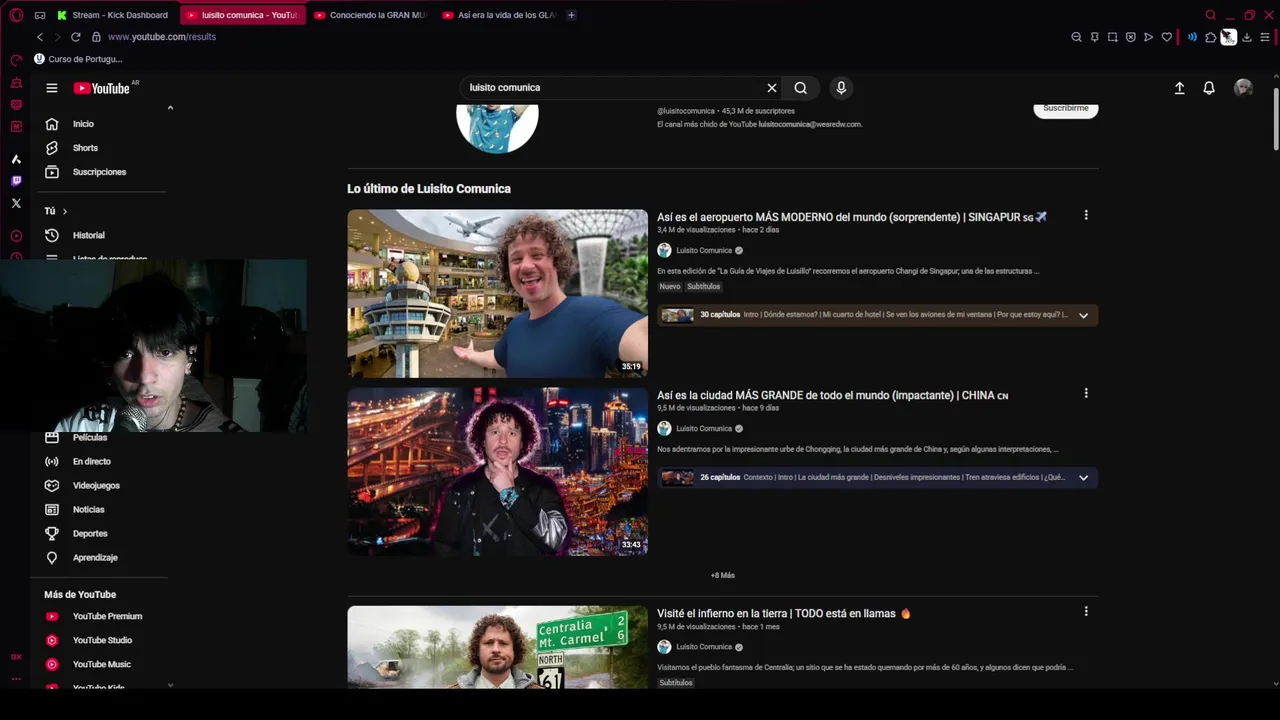Image resolution: width=1280 pixels, height=720 pixels.
Task: Click the YouTube logo
Action: click(101, 88)
